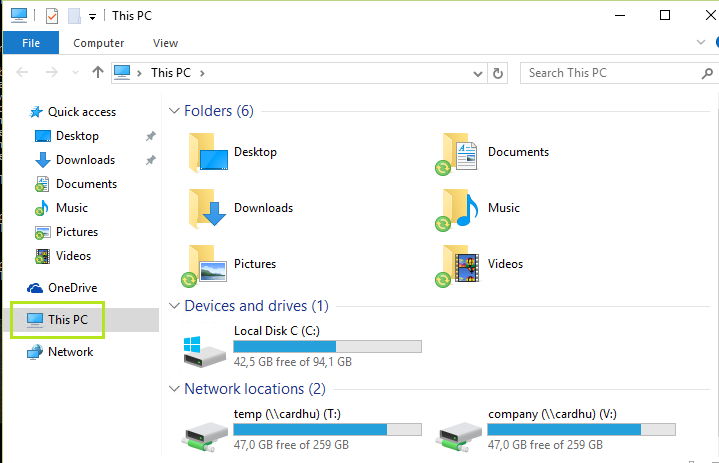Collapse the Devices and drives section
This screenshot has width=719, height=463.
coord(175,306)
